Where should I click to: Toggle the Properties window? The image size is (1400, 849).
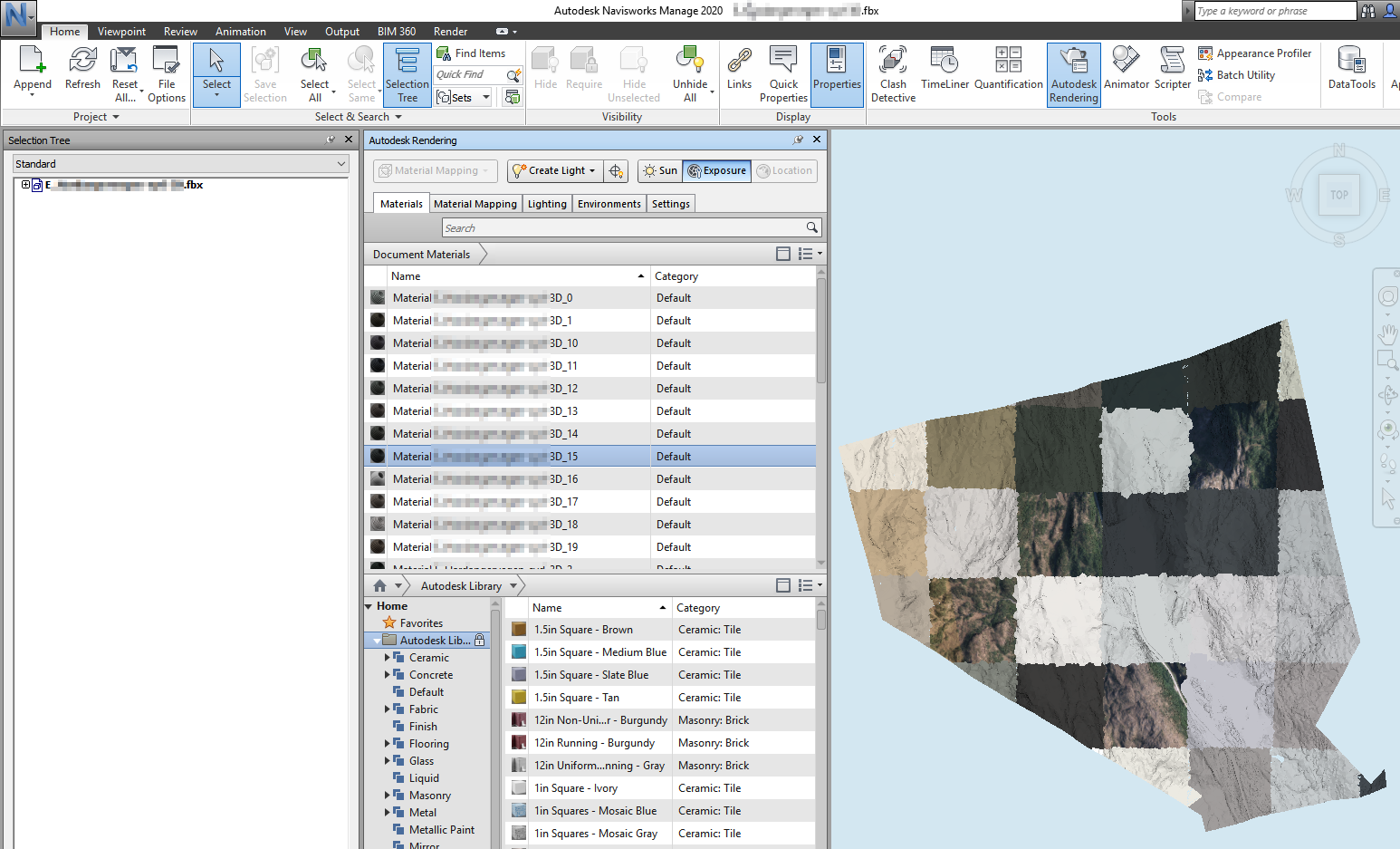tap(837, 74)
